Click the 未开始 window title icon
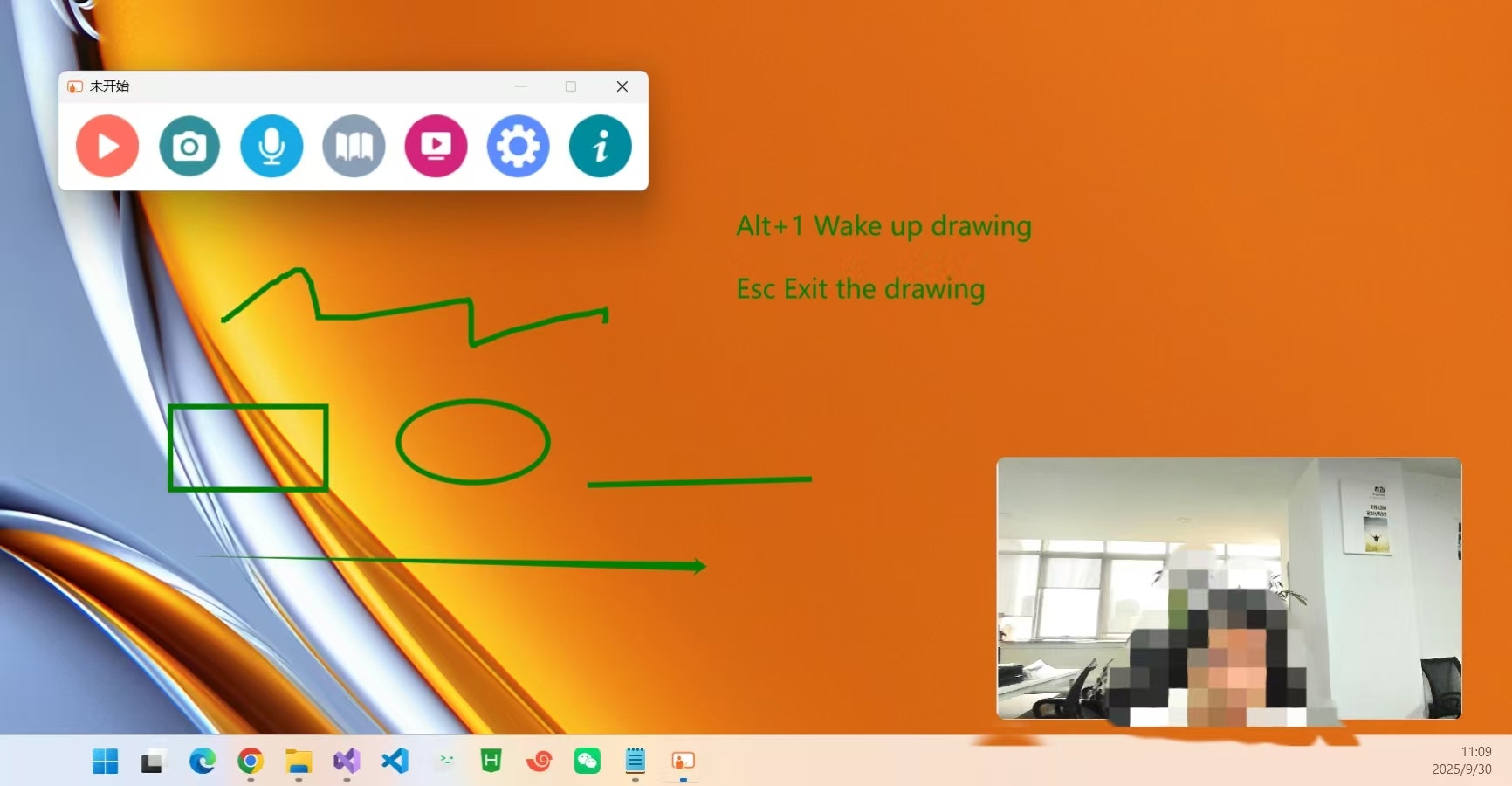This screenshot has width=1512, height=786. pos(75,86)
